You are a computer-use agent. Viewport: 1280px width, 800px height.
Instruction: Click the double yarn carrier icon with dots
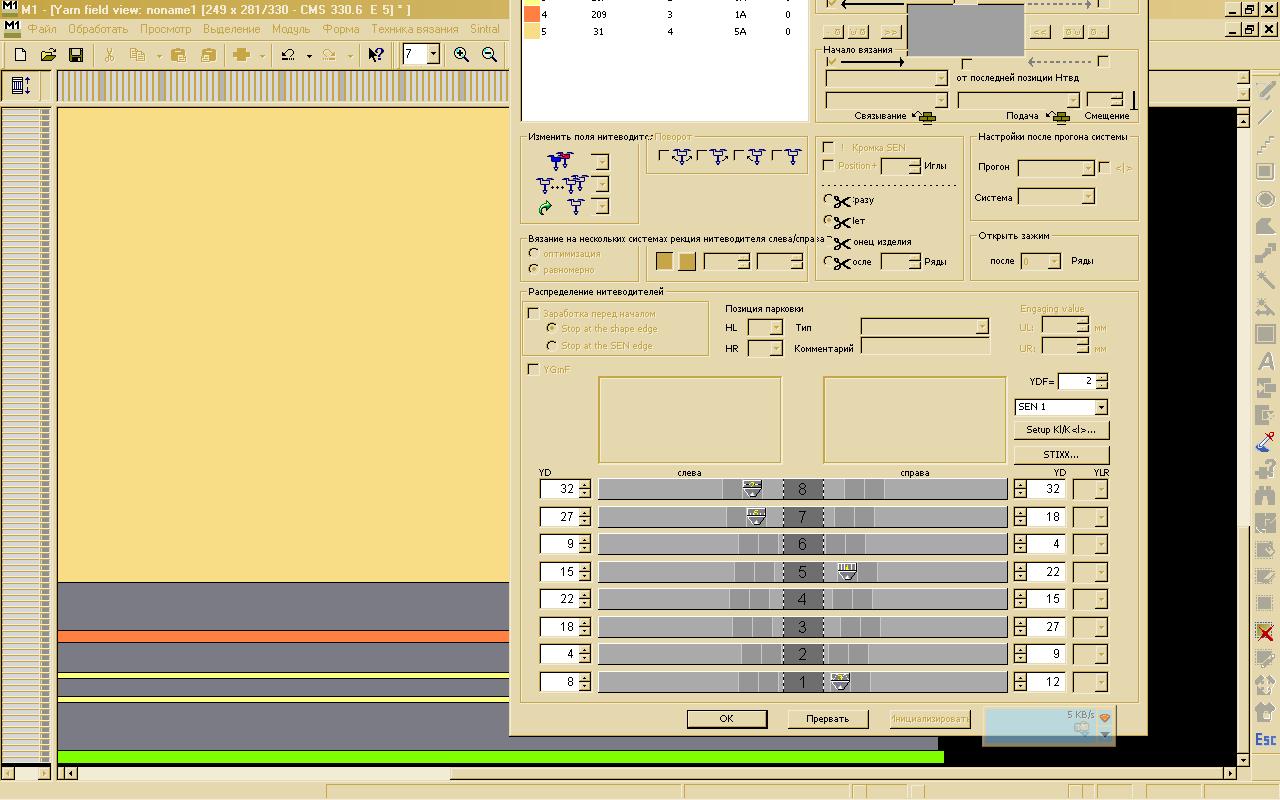561,184
